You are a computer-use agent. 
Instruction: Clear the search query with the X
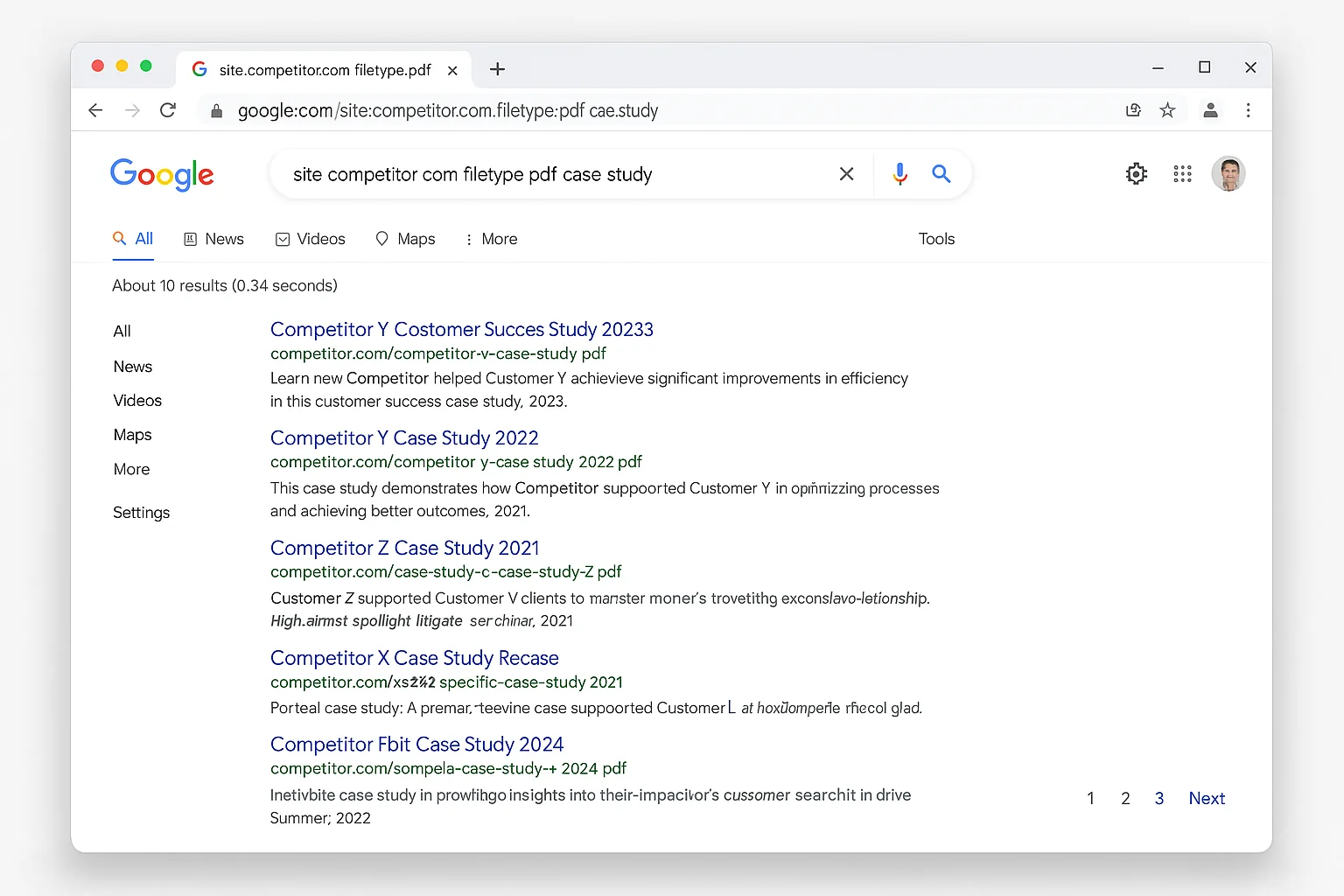tap(846, 173)
